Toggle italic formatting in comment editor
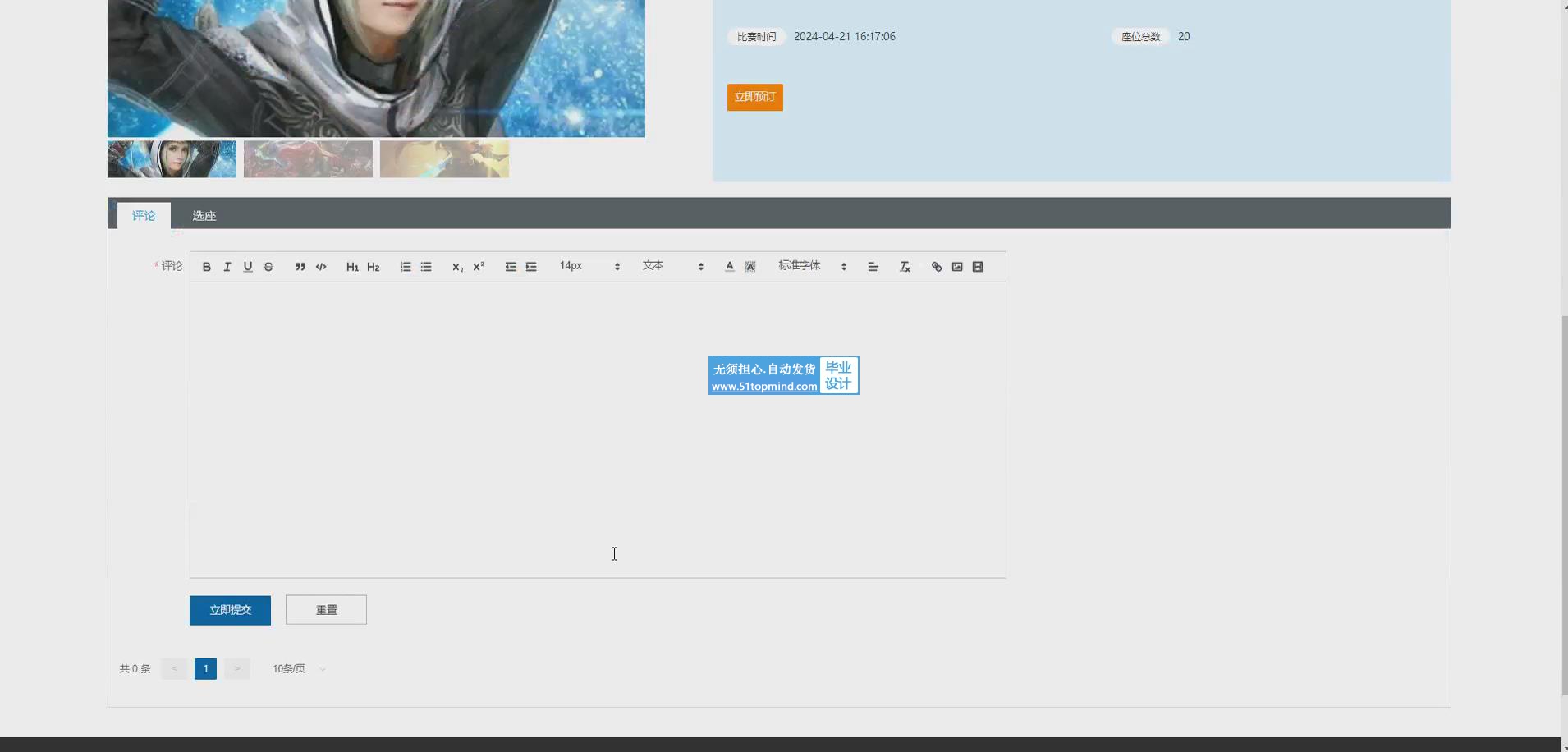1568x752 pixels. click(x=227, y=267)
